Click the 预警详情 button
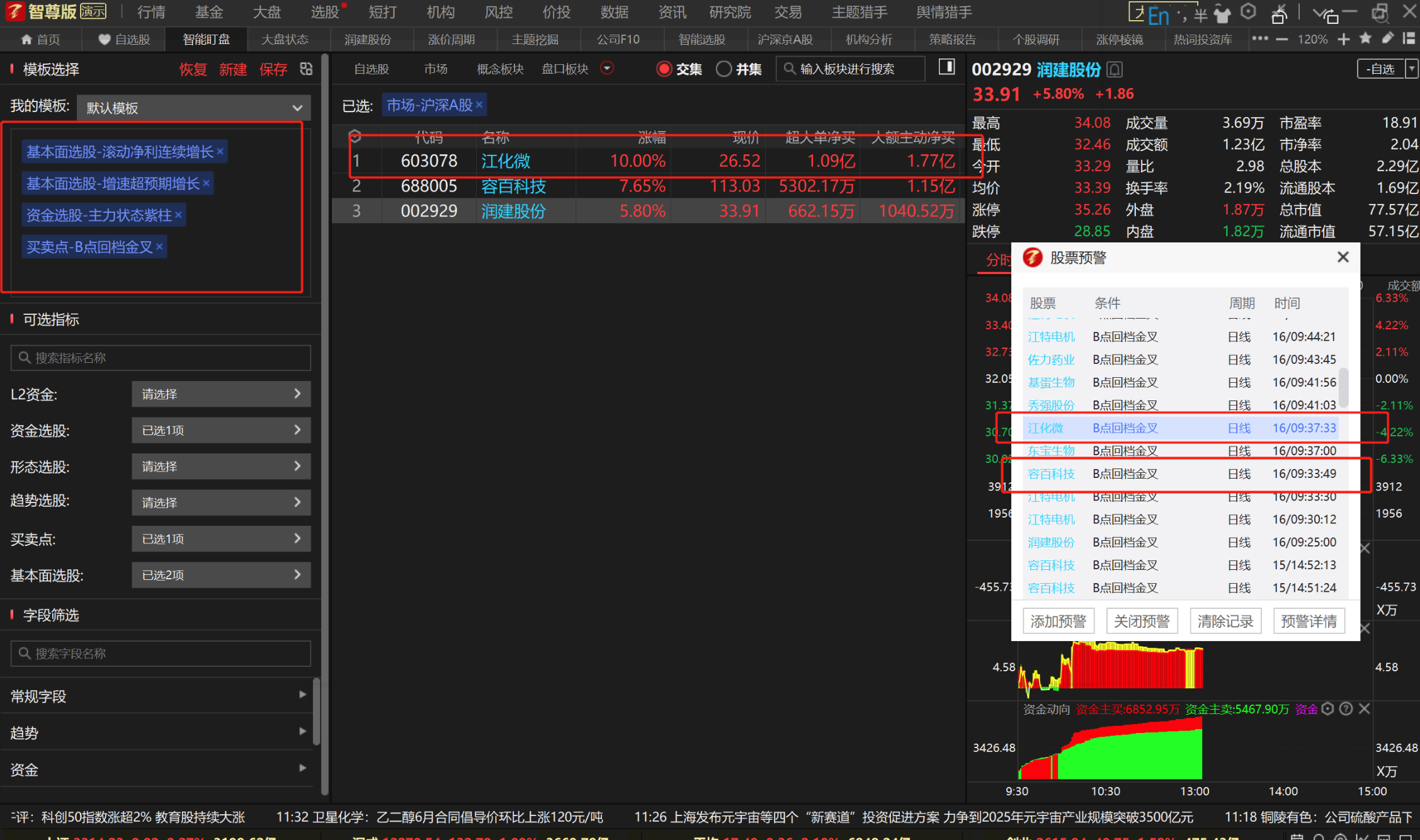The height and width of the screenshot is (840, 1420). tap(1309, 621)
